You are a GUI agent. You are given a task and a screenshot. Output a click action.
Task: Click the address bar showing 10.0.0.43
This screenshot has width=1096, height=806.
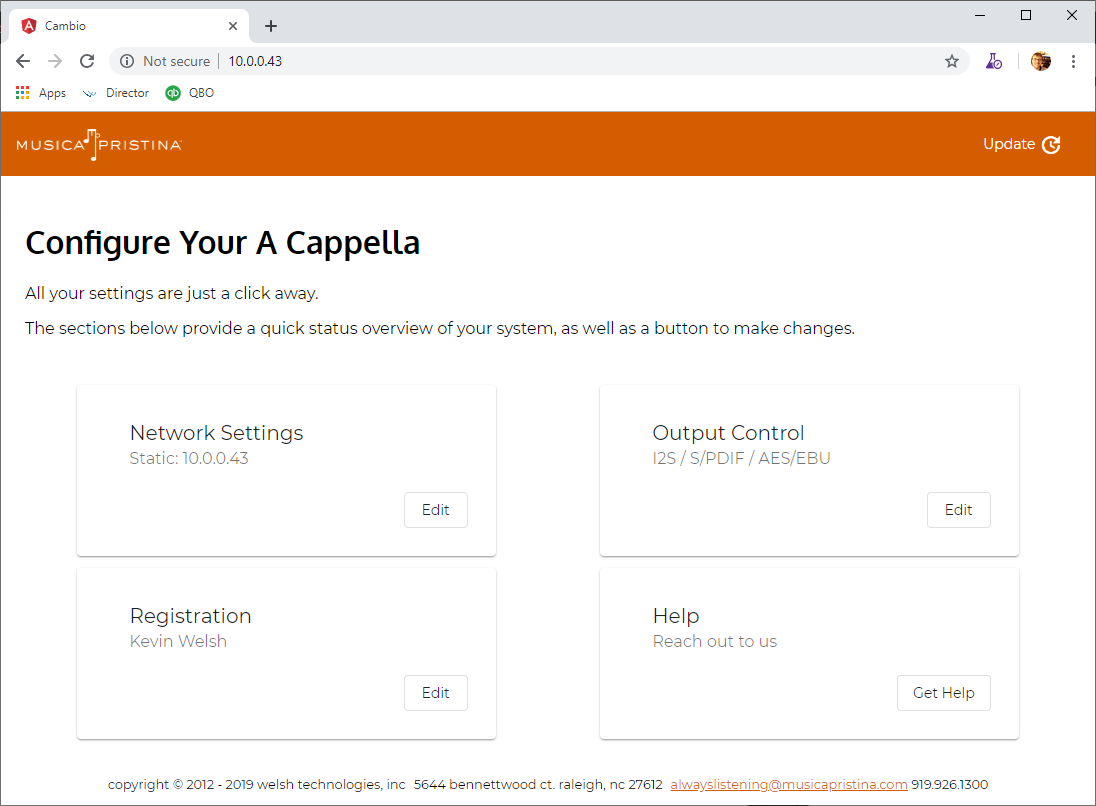538,61
